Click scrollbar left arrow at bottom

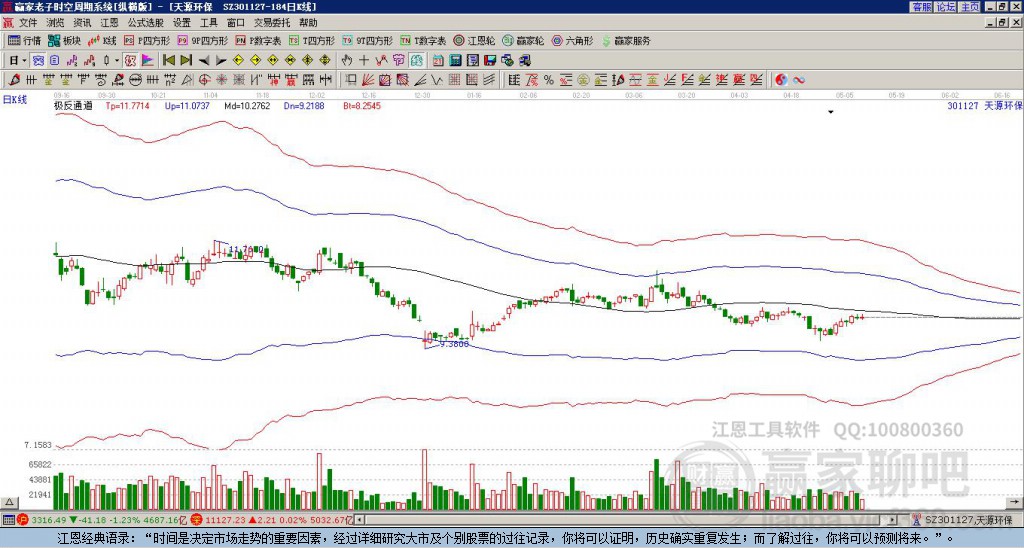click(x=360, y=520)
